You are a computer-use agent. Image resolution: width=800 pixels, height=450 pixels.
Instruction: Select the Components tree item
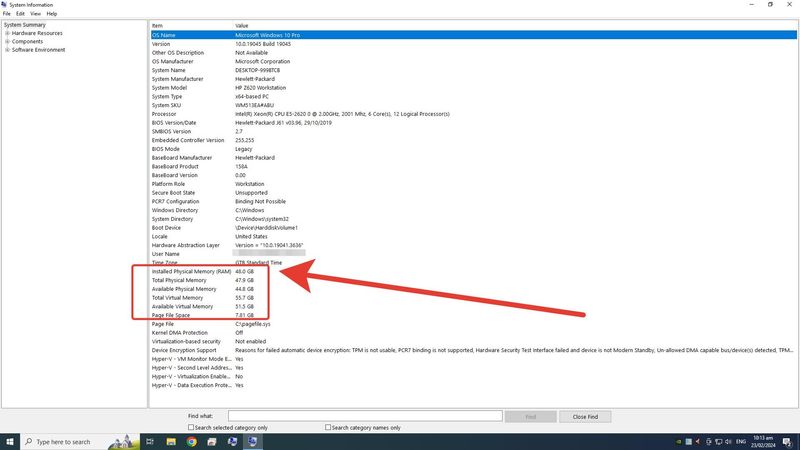[27, 41]
